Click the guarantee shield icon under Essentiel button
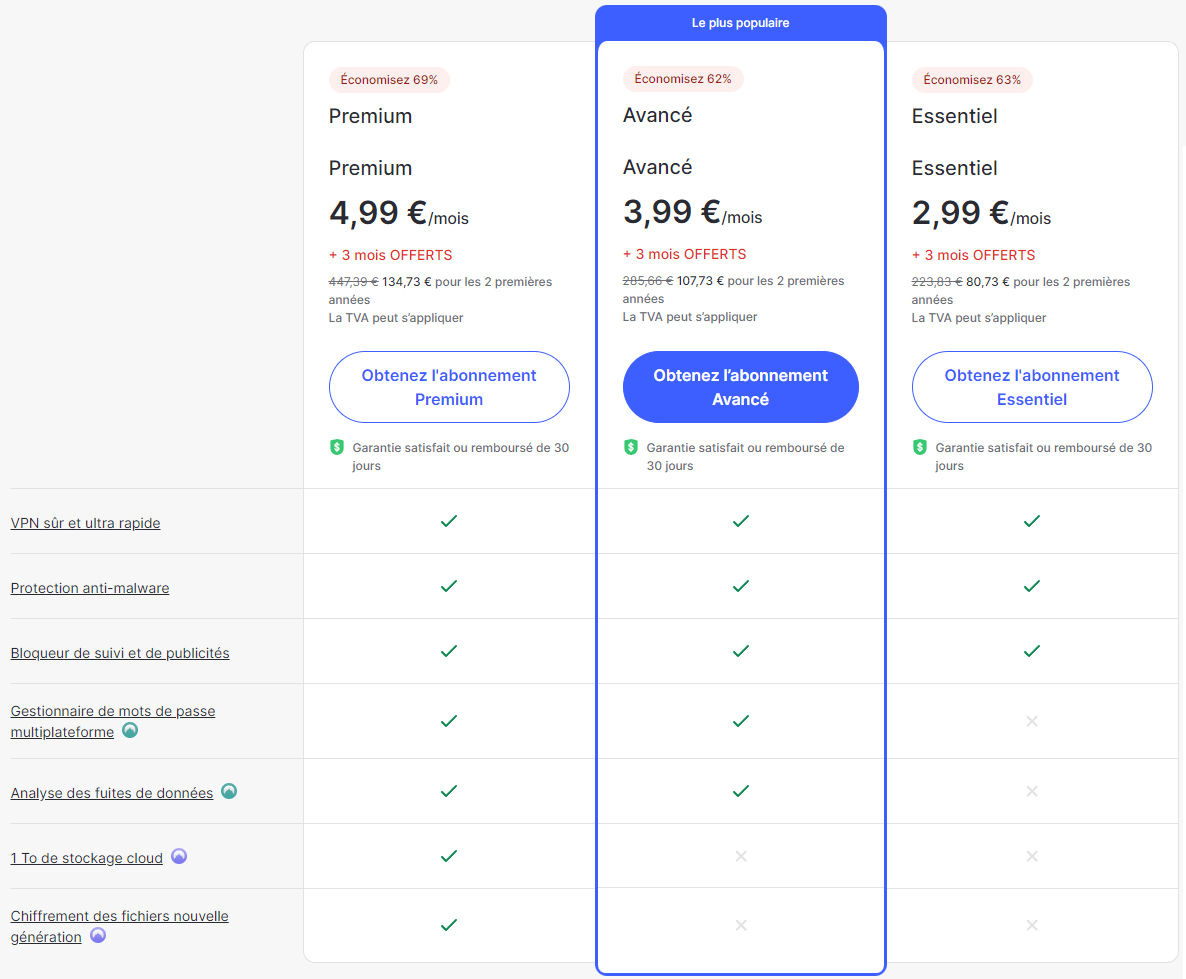Screen dimensions: 1186x979 click(920, 447)
